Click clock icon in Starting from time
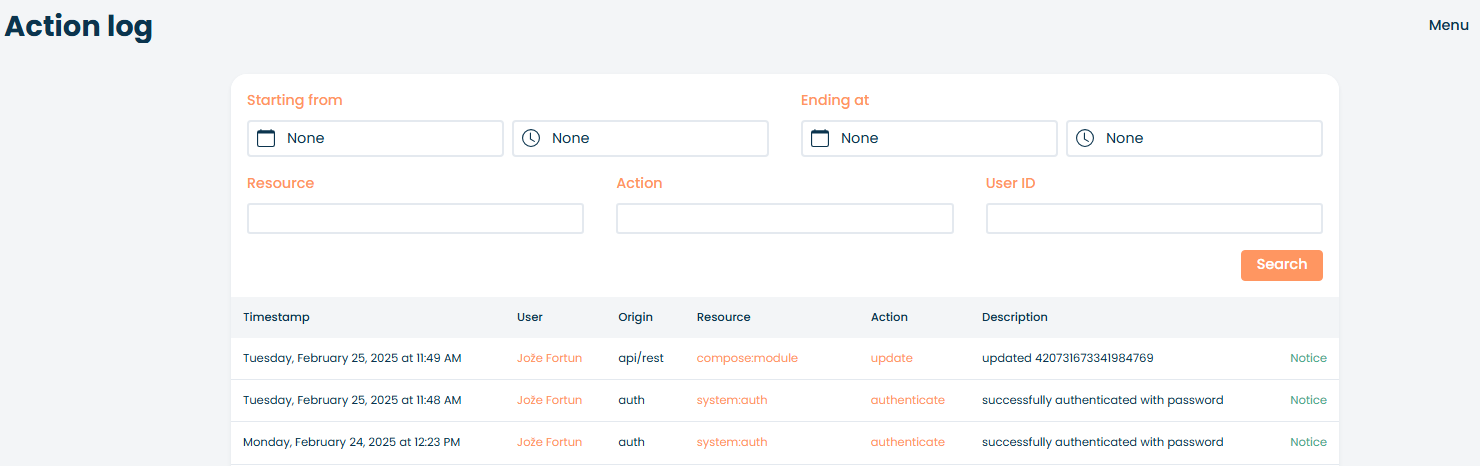This screenshot has height=466, width=1480. pos(531,138)
